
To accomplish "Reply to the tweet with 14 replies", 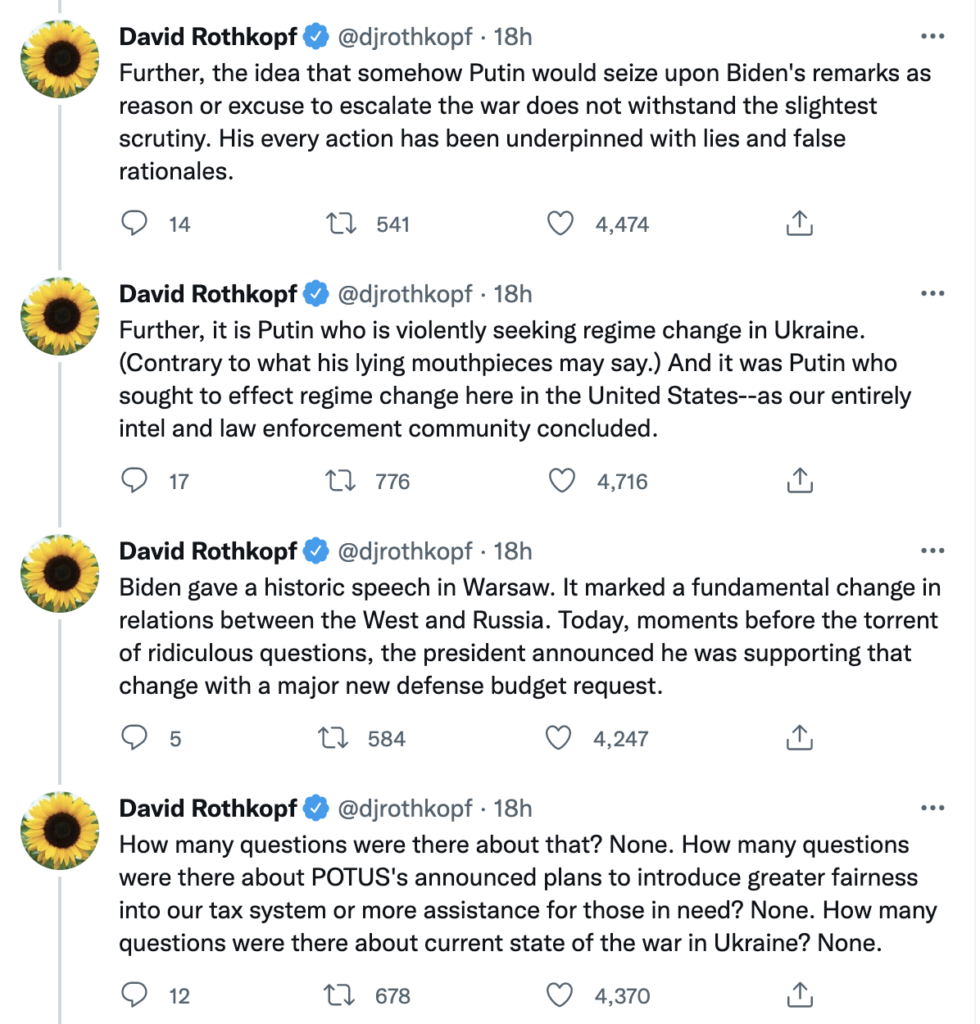I will (135, 224).
